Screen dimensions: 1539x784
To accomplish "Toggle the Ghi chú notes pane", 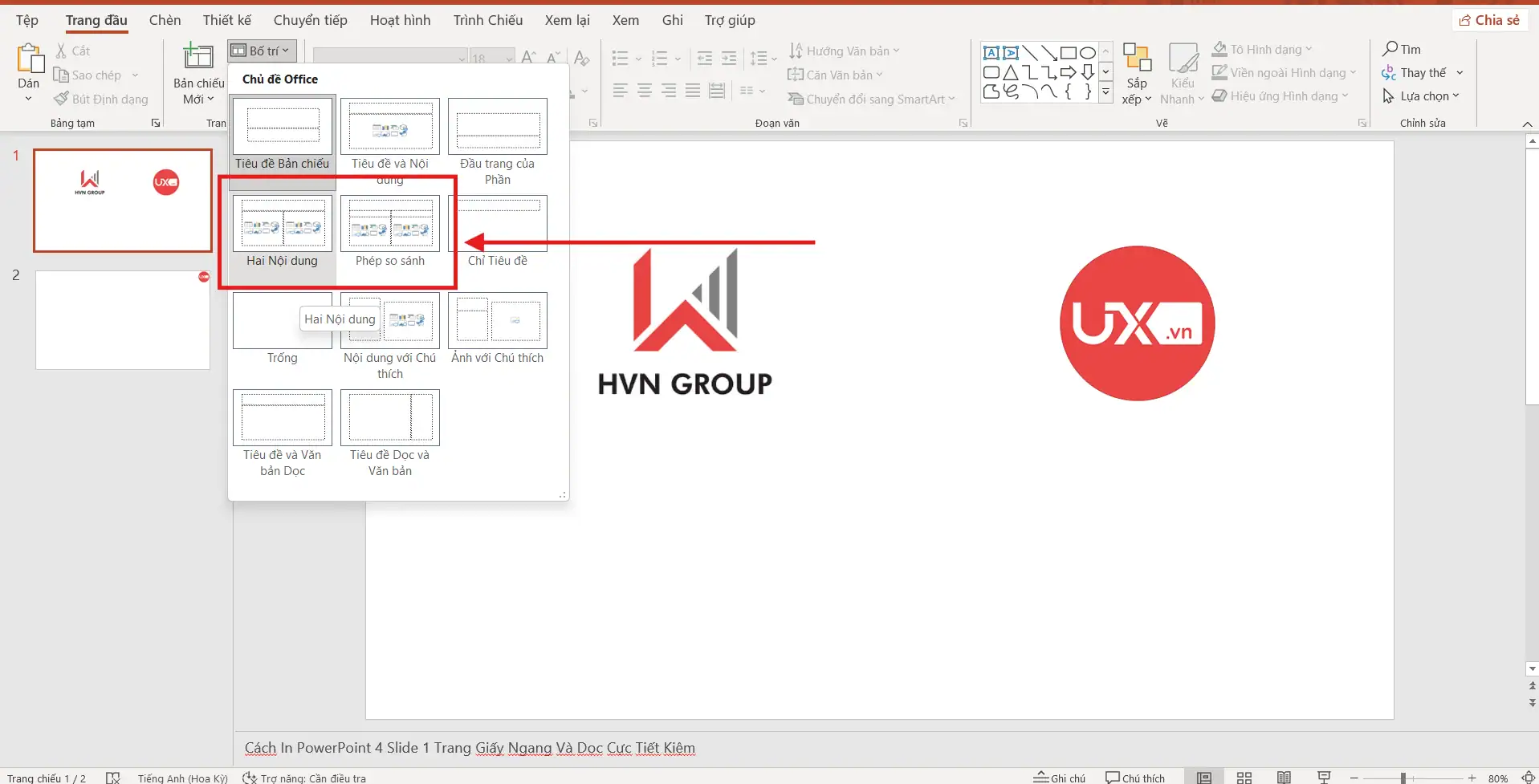I will pos(1059,778).
